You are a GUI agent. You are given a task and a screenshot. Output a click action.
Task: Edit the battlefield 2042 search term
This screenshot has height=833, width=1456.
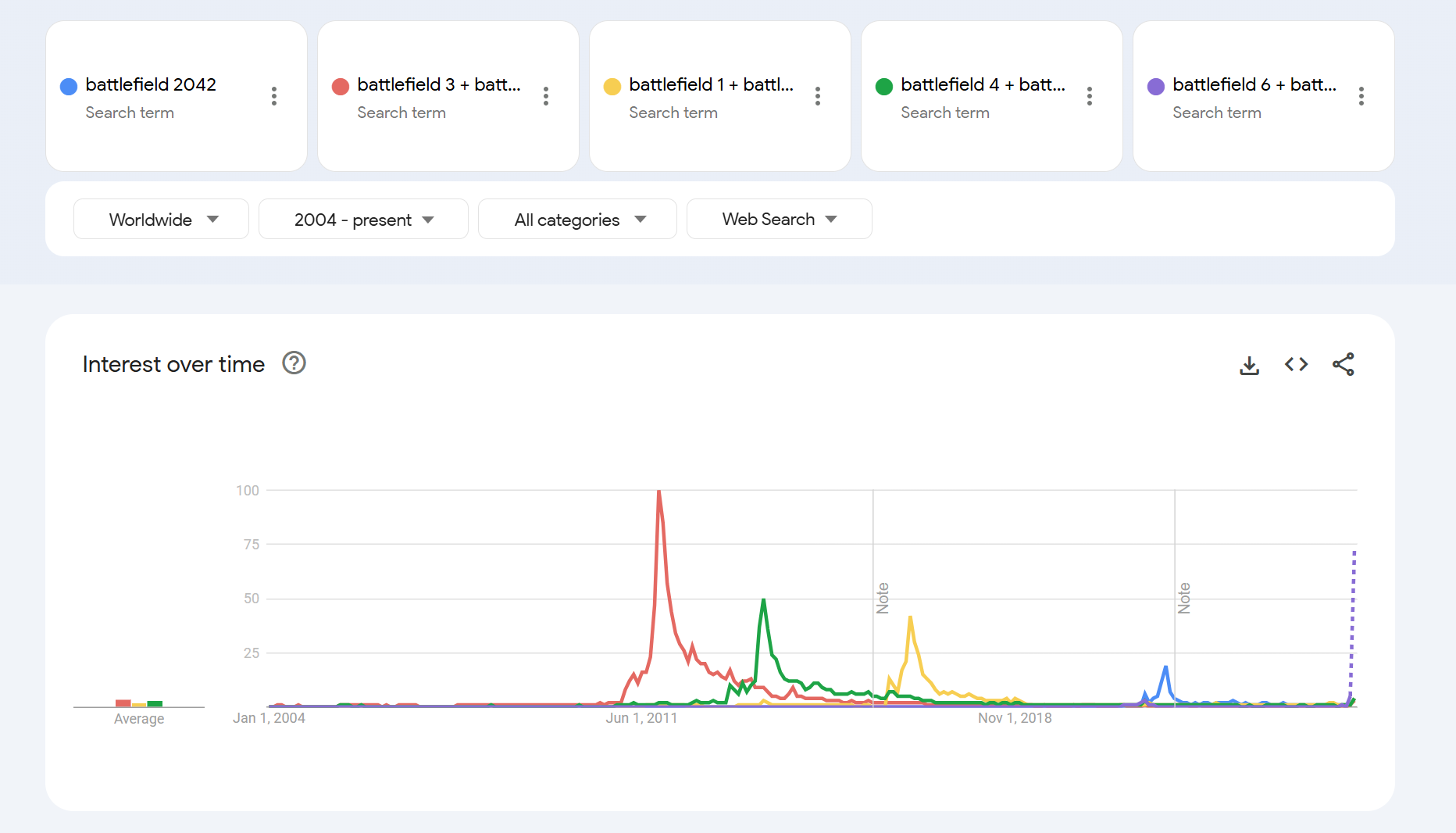pyautogui.click(x=151, y=84)
